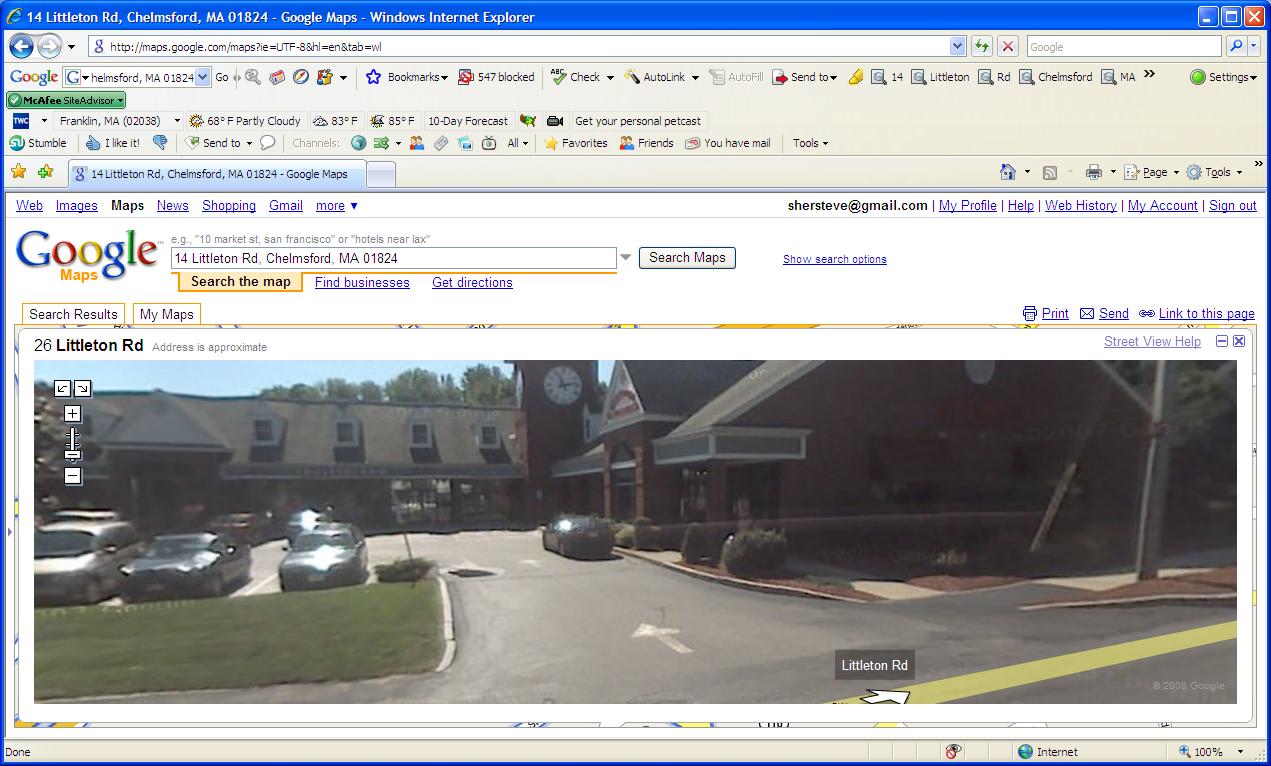Add page to Favorites with plus-star icon
Image resolution: width=1271 pixels, height=766 pixels.
(45, 172)
